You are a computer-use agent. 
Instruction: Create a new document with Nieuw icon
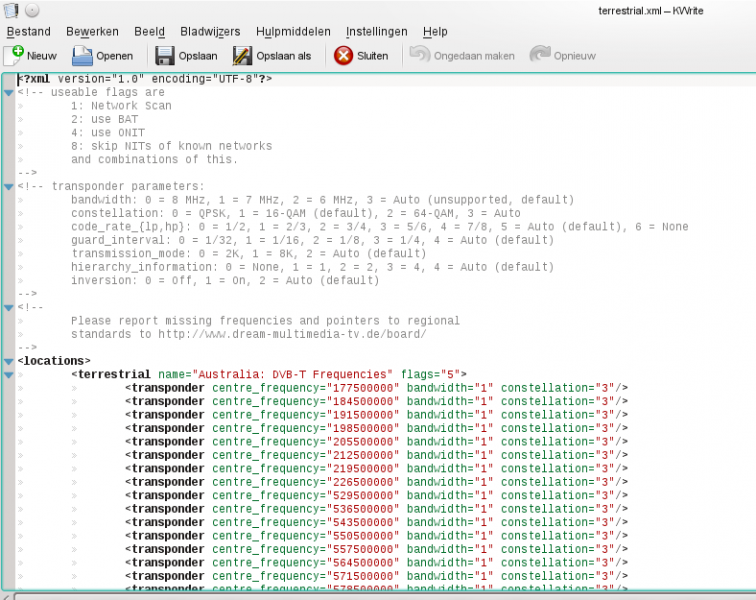click(x=15, y=56)
